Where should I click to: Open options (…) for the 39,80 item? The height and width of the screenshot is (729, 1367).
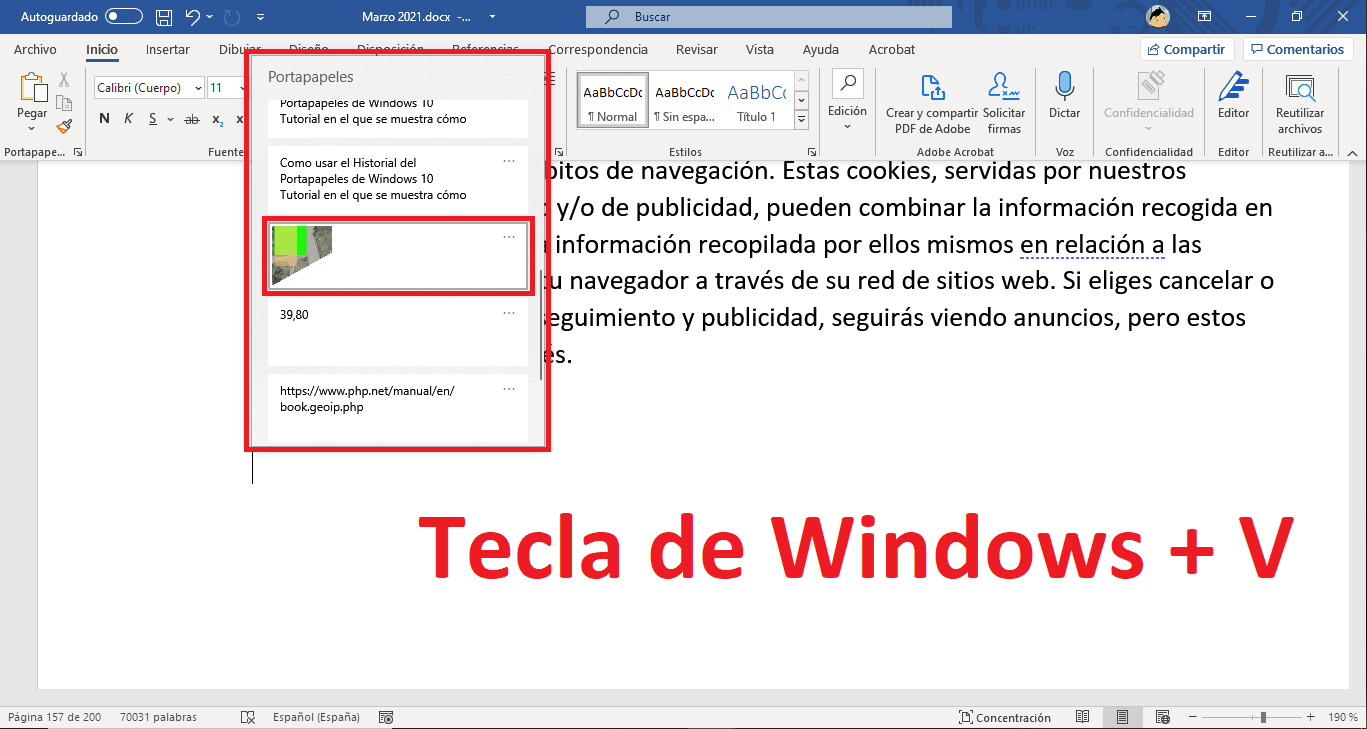tap(509, 313)
